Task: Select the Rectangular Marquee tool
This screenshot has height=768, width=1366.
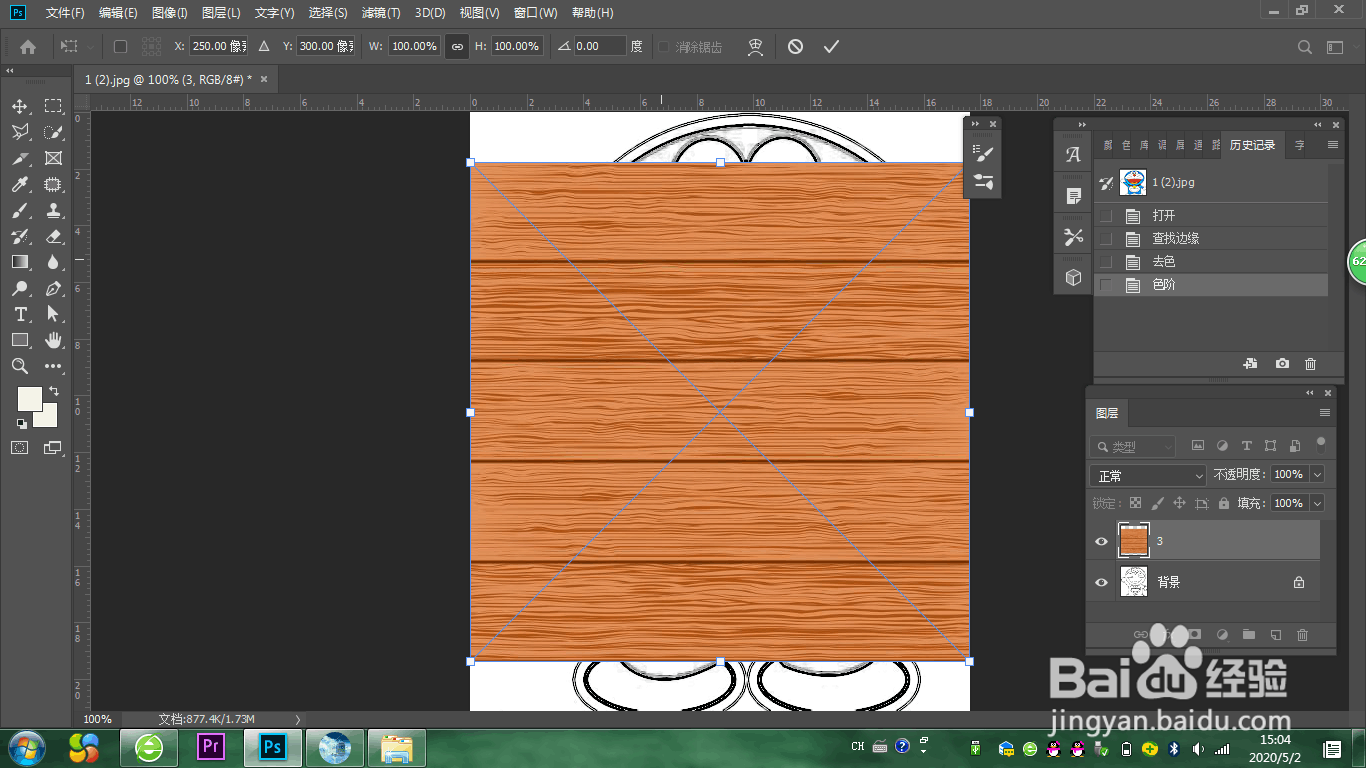Action: pos(53,106)
